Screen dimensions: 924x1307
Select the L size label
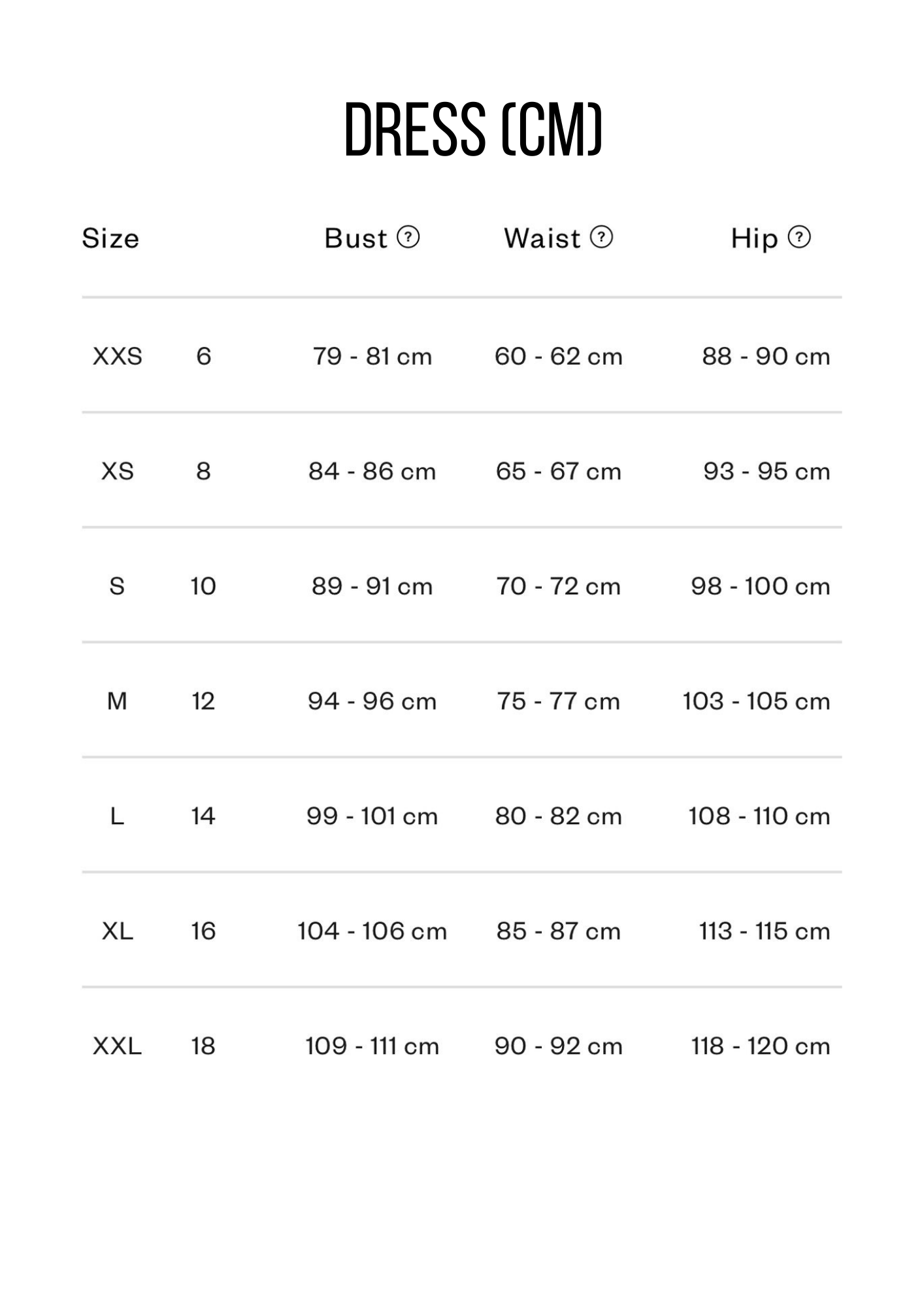pyautogui.click(x=117, y=816)
